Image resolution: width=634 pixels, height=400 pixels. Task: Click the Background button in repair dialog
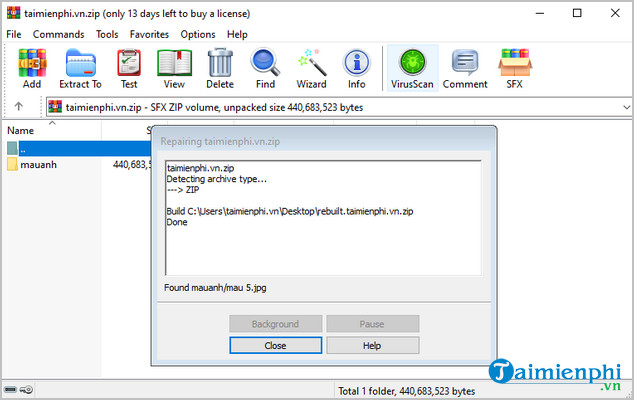click(275, 324)
